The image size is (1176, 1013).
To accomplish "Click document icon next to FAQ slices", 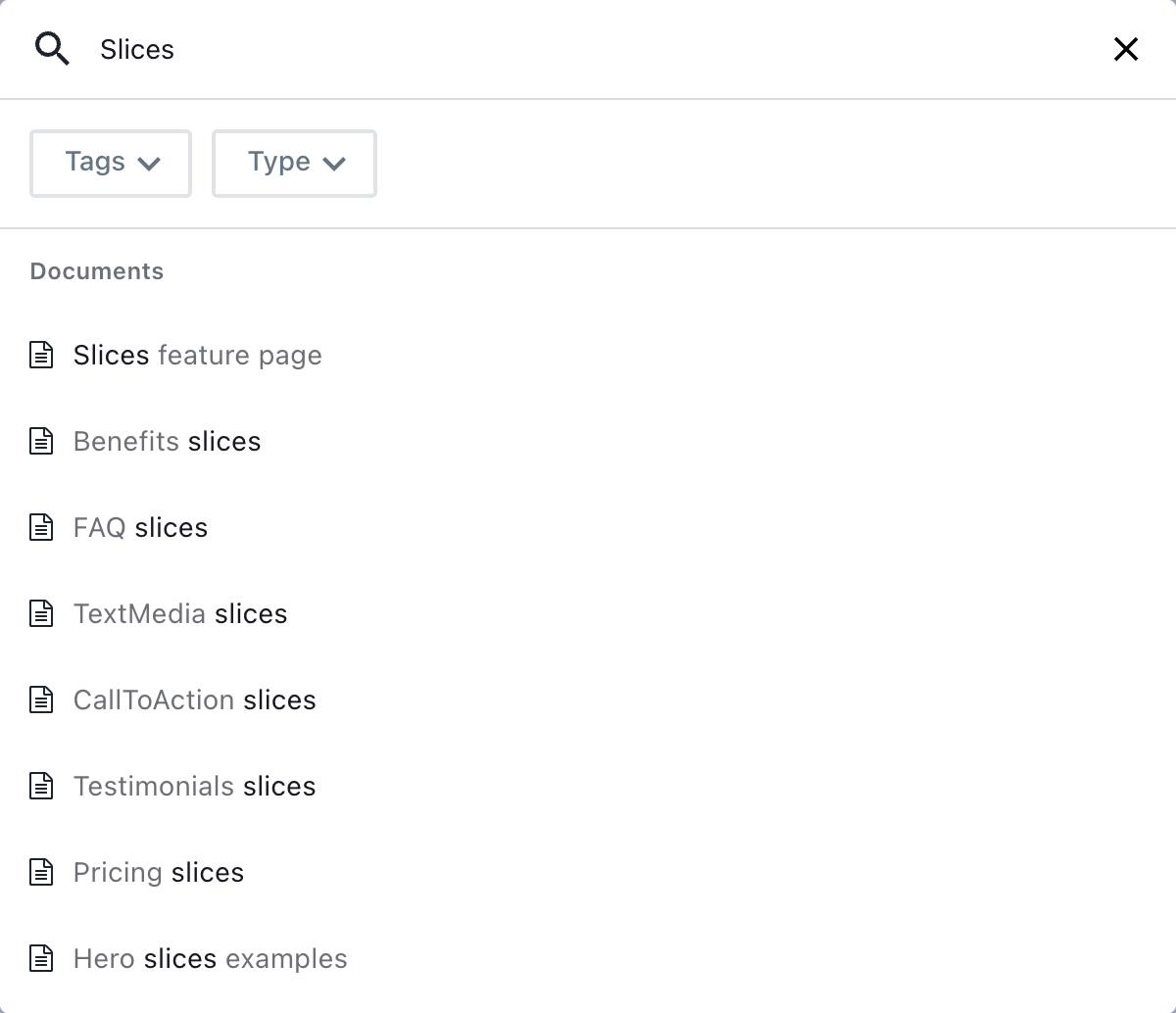I will click(41, 527).
